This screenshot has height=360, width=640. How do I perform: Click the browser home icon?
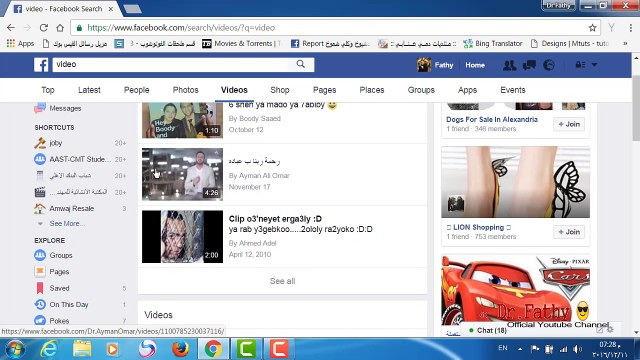coord(60,28)
